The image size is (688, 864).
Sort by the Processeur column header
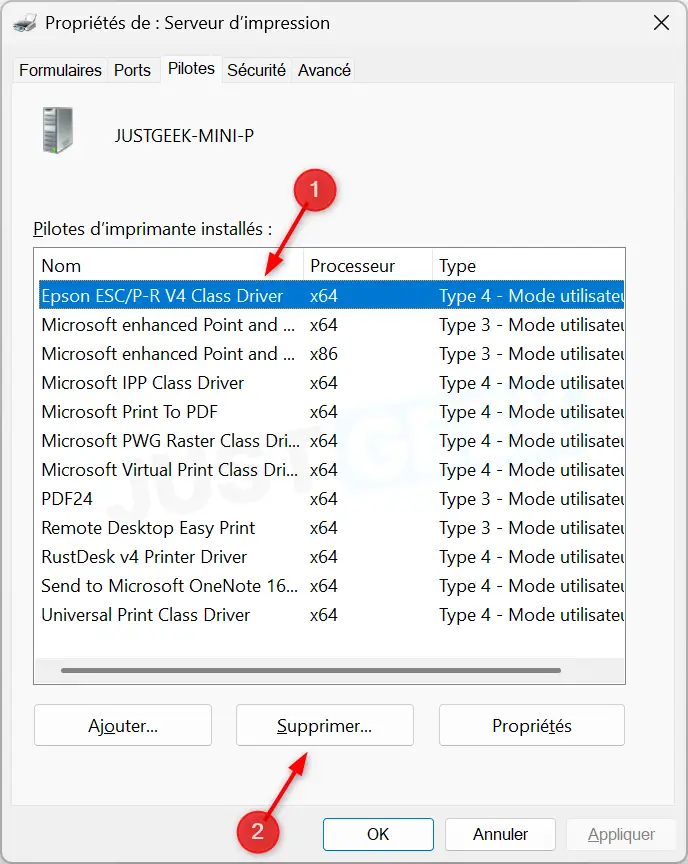[x=368, y=266]
